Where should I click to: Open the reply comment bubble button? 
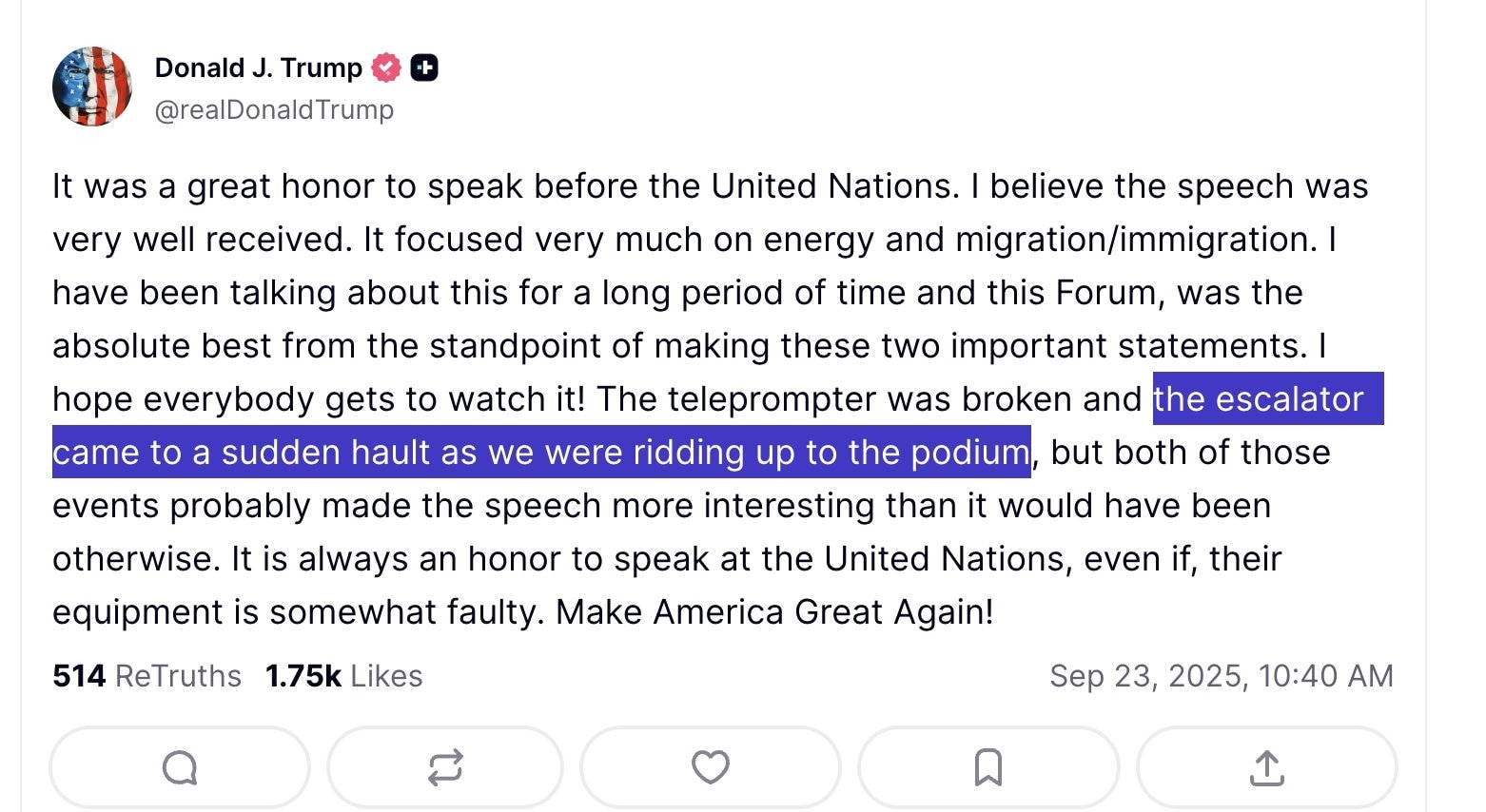click(180, 767)
